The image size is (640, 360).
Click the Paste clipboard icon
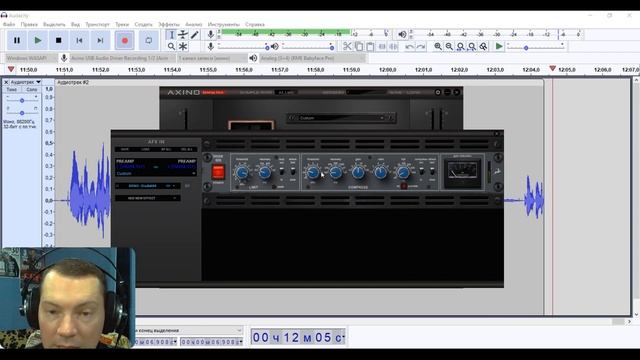(x=370, y=47)
